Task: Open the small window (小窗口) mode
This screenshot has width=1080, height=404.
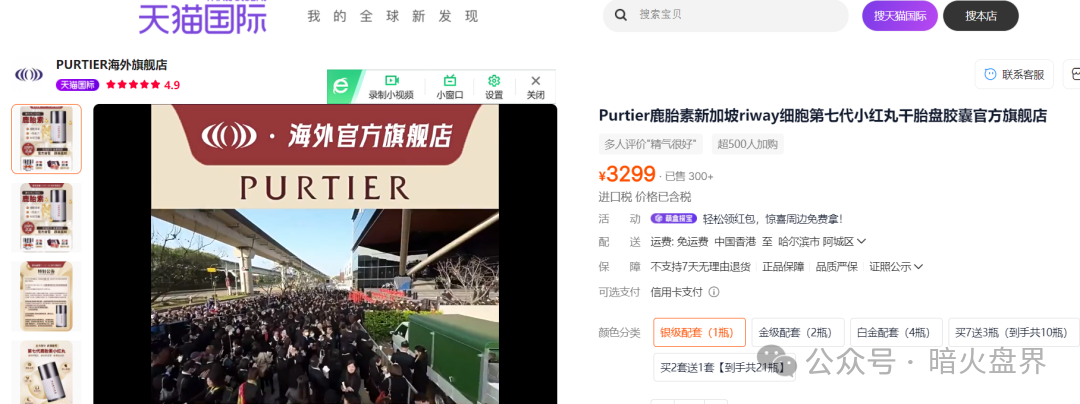Action: tap(449, 86)
